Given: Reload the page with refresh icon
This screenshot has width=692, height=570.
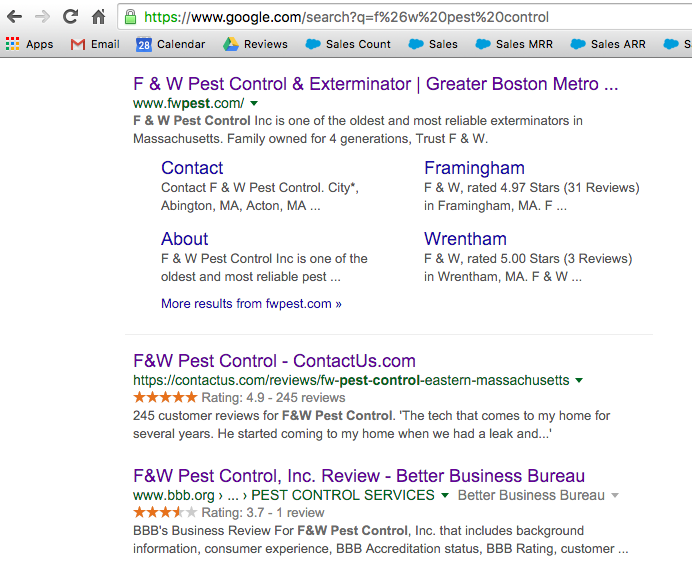Looking at the screenshot, I should 71,17.
